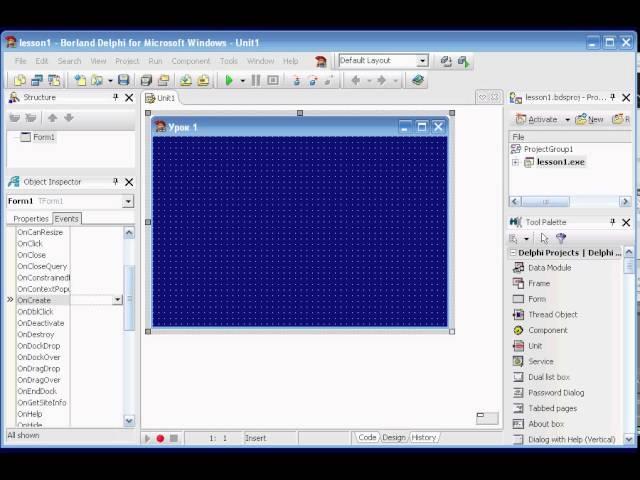Collapse the Delphi Projects category
640x480 pixels.
(x=513, y=253)
